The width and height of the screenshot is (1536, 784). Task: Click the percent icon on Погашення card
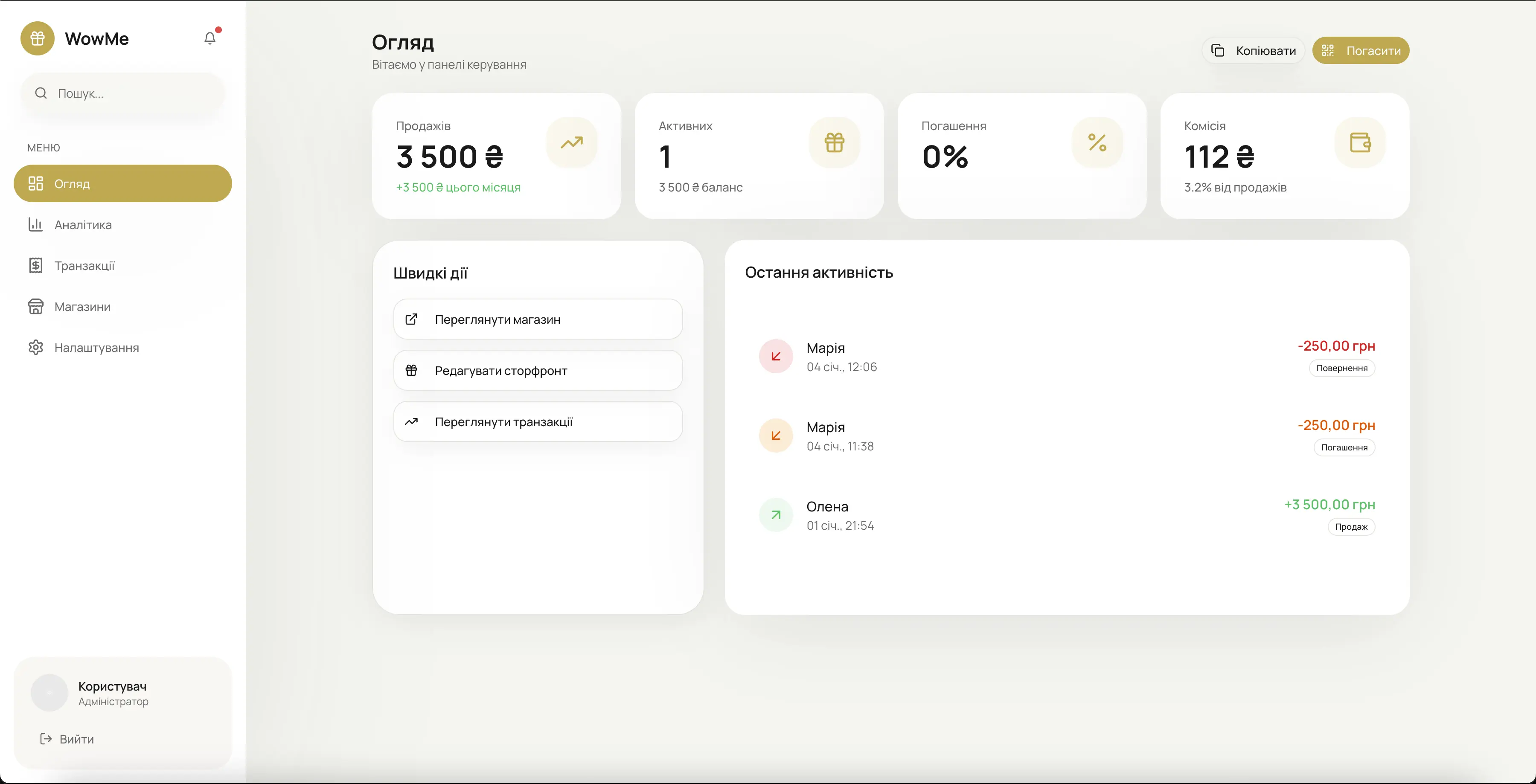1097,142
